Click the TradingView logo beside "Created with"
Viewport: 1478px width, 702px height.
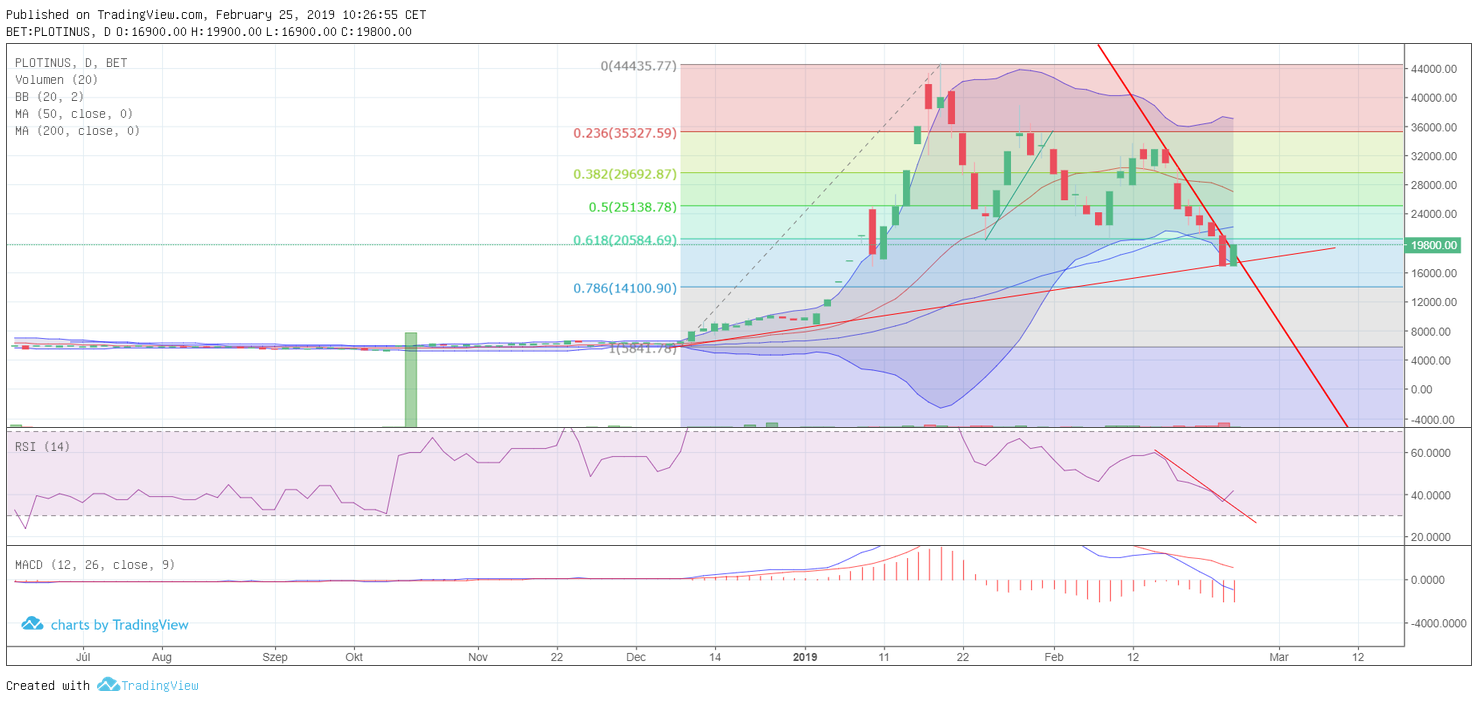point(108,685)
